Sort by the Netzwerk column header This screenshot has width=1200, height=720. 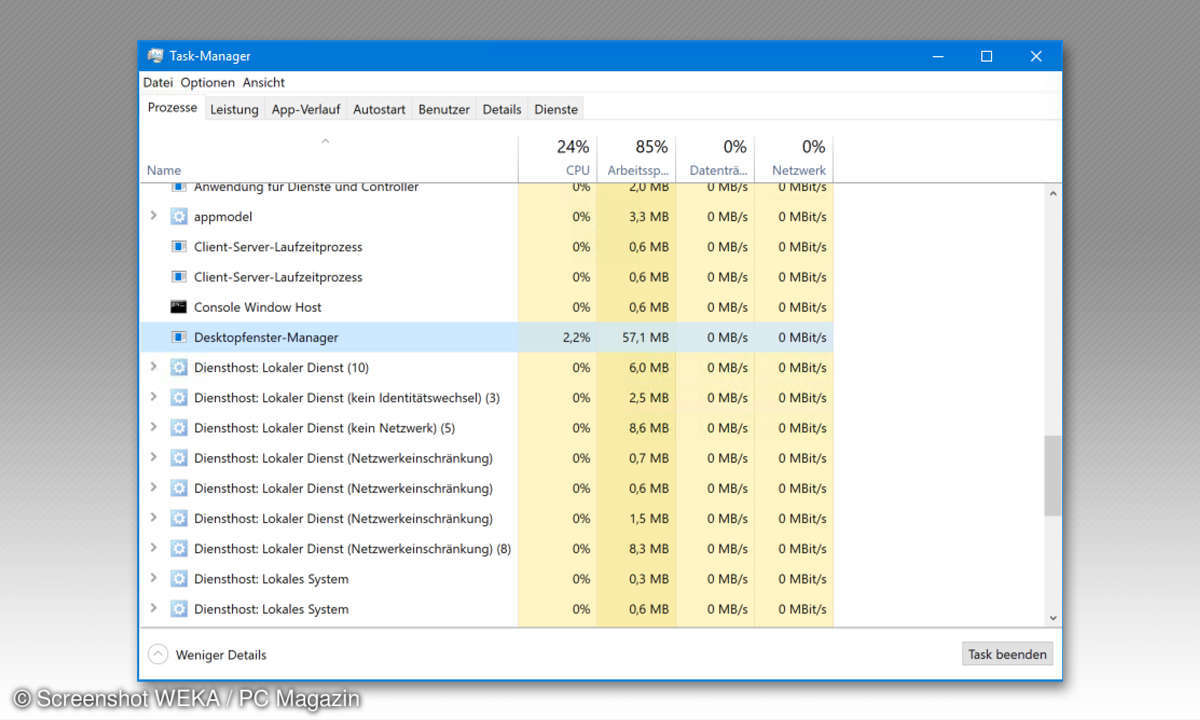[x=794, y=159]
